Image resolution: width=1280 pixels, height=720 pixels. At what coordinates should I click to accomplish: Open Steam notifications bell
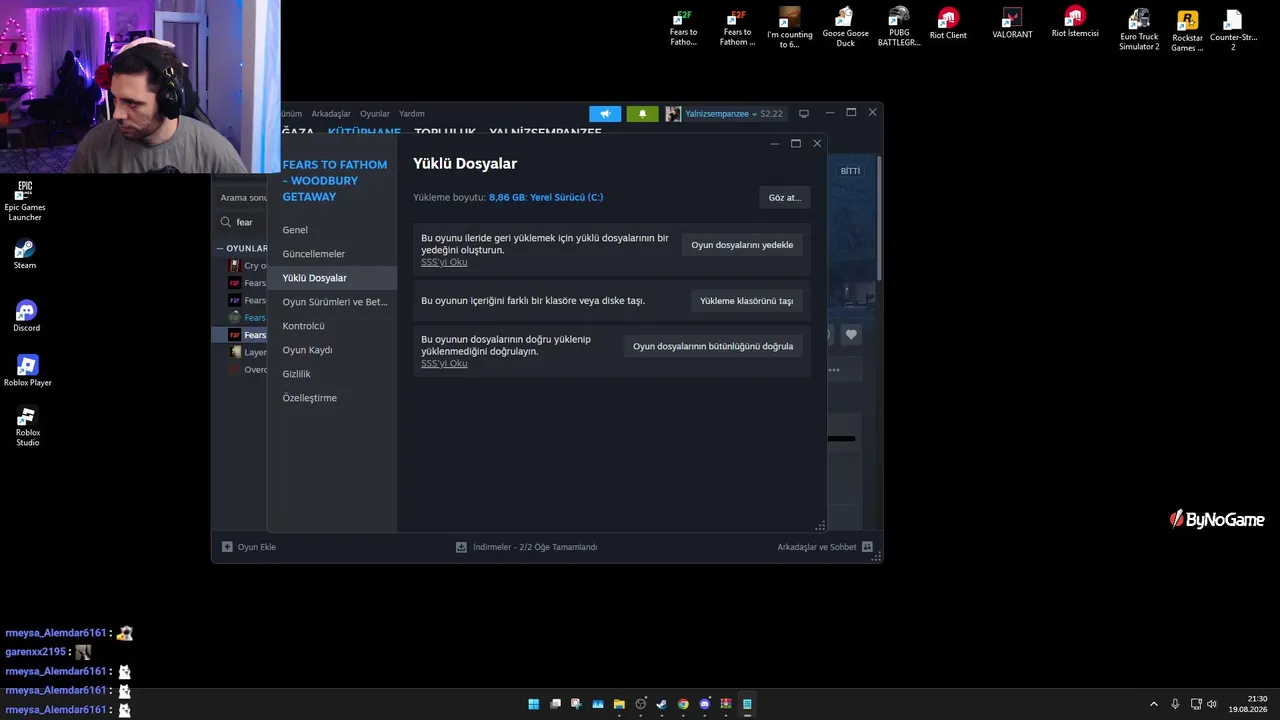642,114
